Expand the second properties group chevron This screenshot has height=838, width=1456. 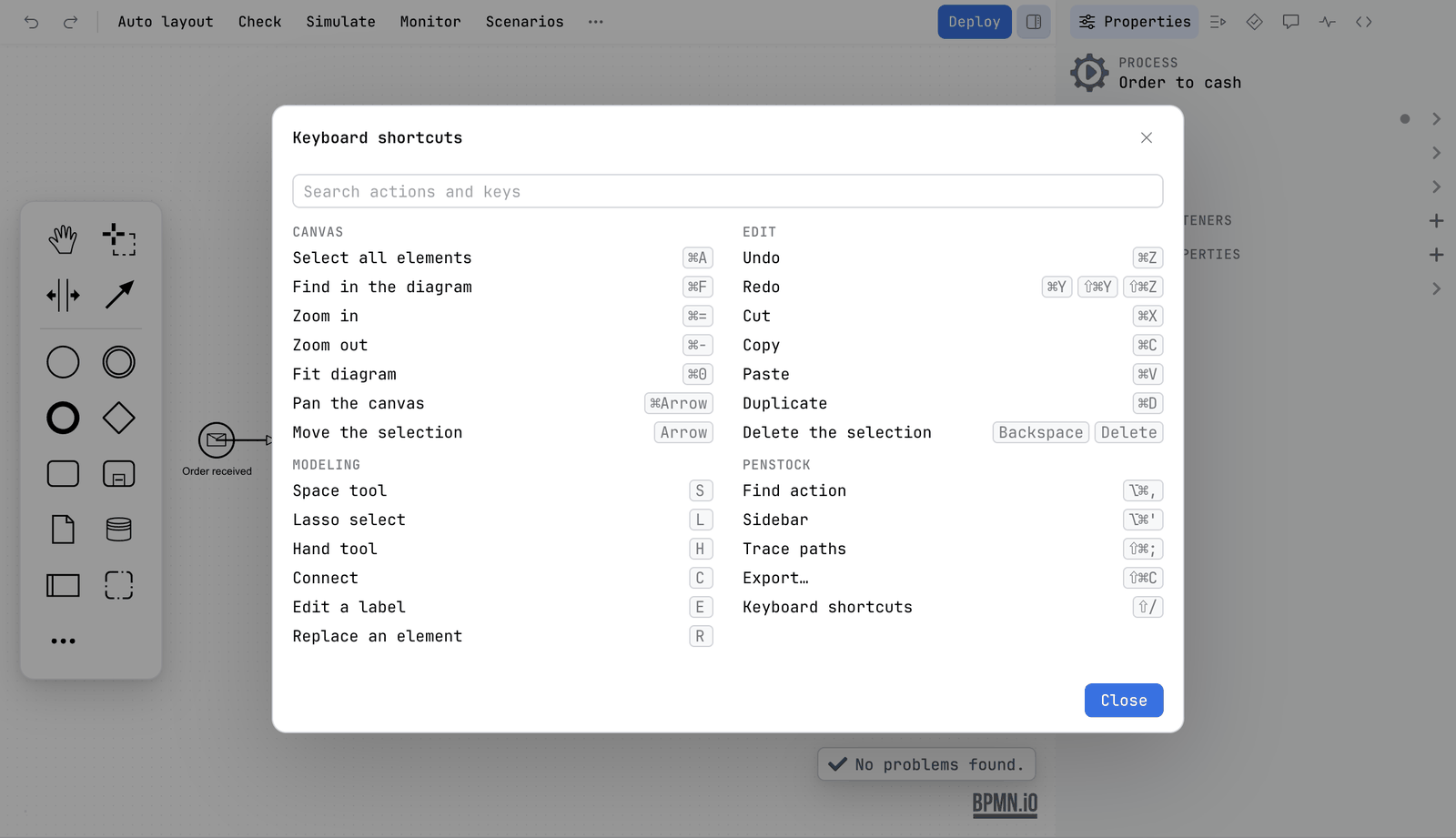(x=1436, y=153)
